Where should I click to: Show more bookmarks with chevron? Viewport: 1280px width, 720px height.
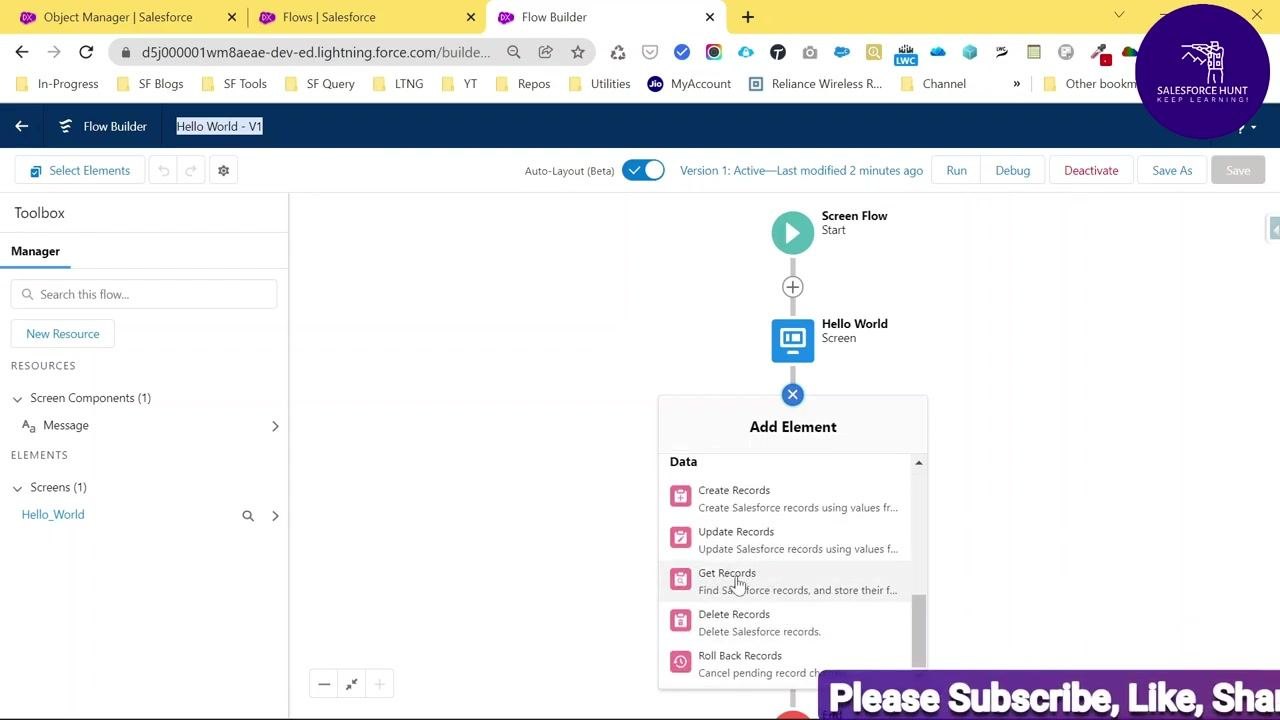1016,84
